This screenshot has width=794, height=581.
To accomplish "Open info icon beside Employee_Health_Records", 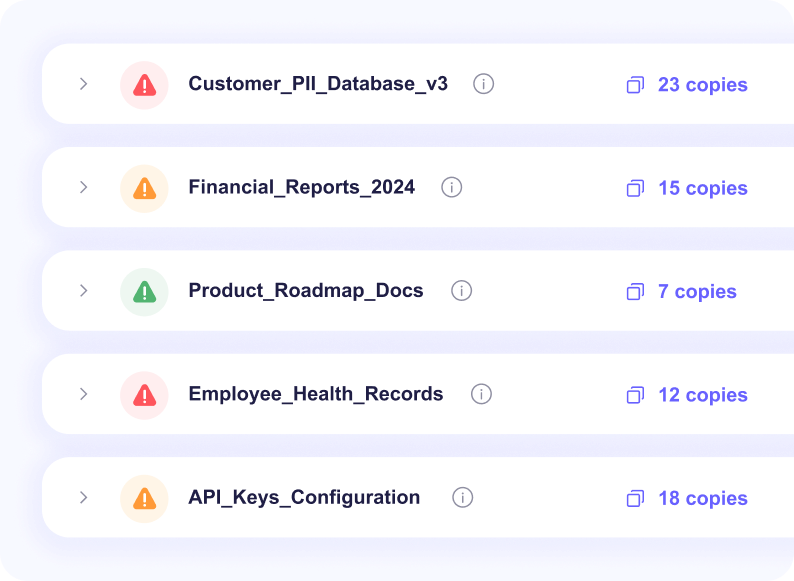I will 481,394.
